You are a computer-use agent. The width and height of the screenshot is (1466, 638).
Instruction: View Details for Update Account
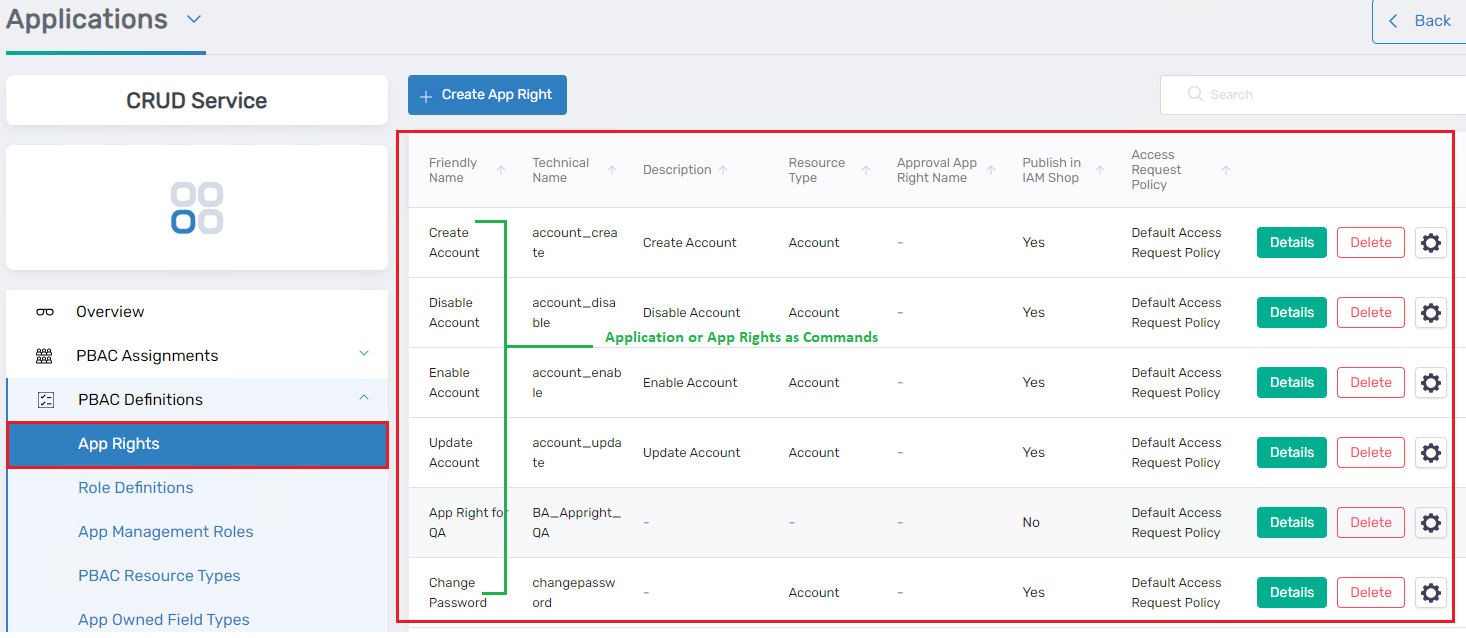point(1292,453)
